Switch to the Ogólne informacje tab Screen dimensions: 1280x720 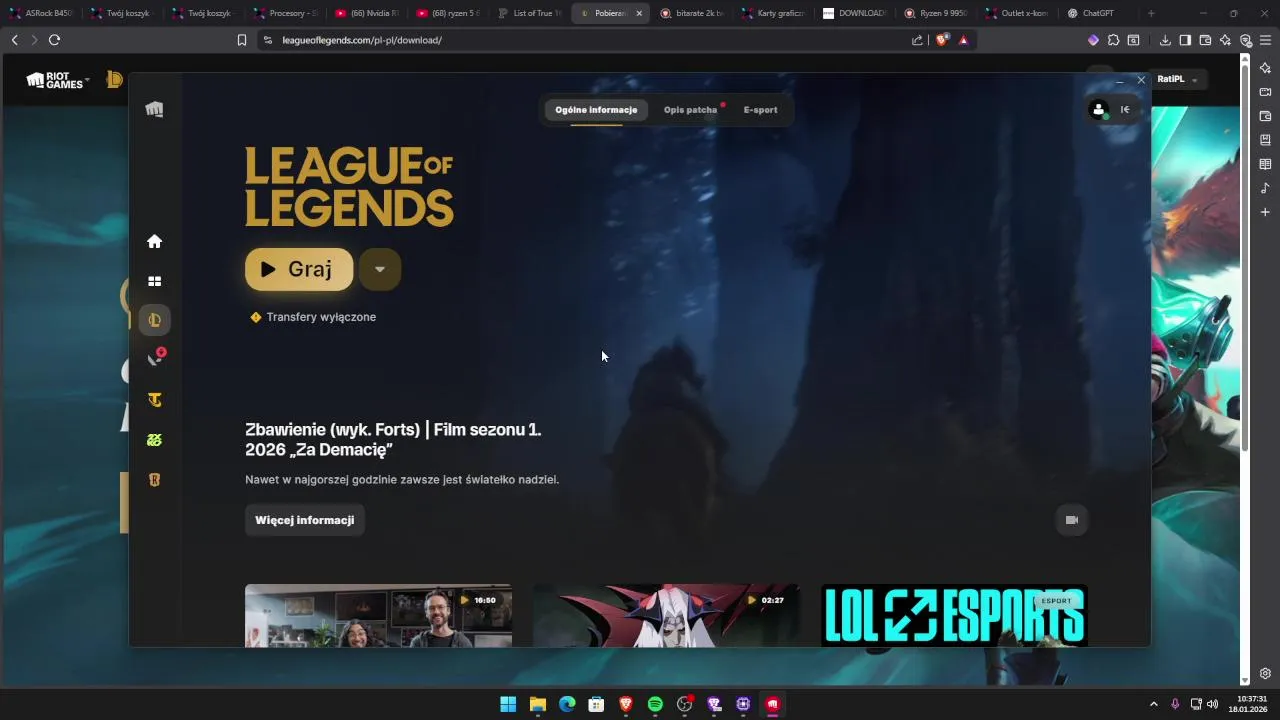coord(596,110)
